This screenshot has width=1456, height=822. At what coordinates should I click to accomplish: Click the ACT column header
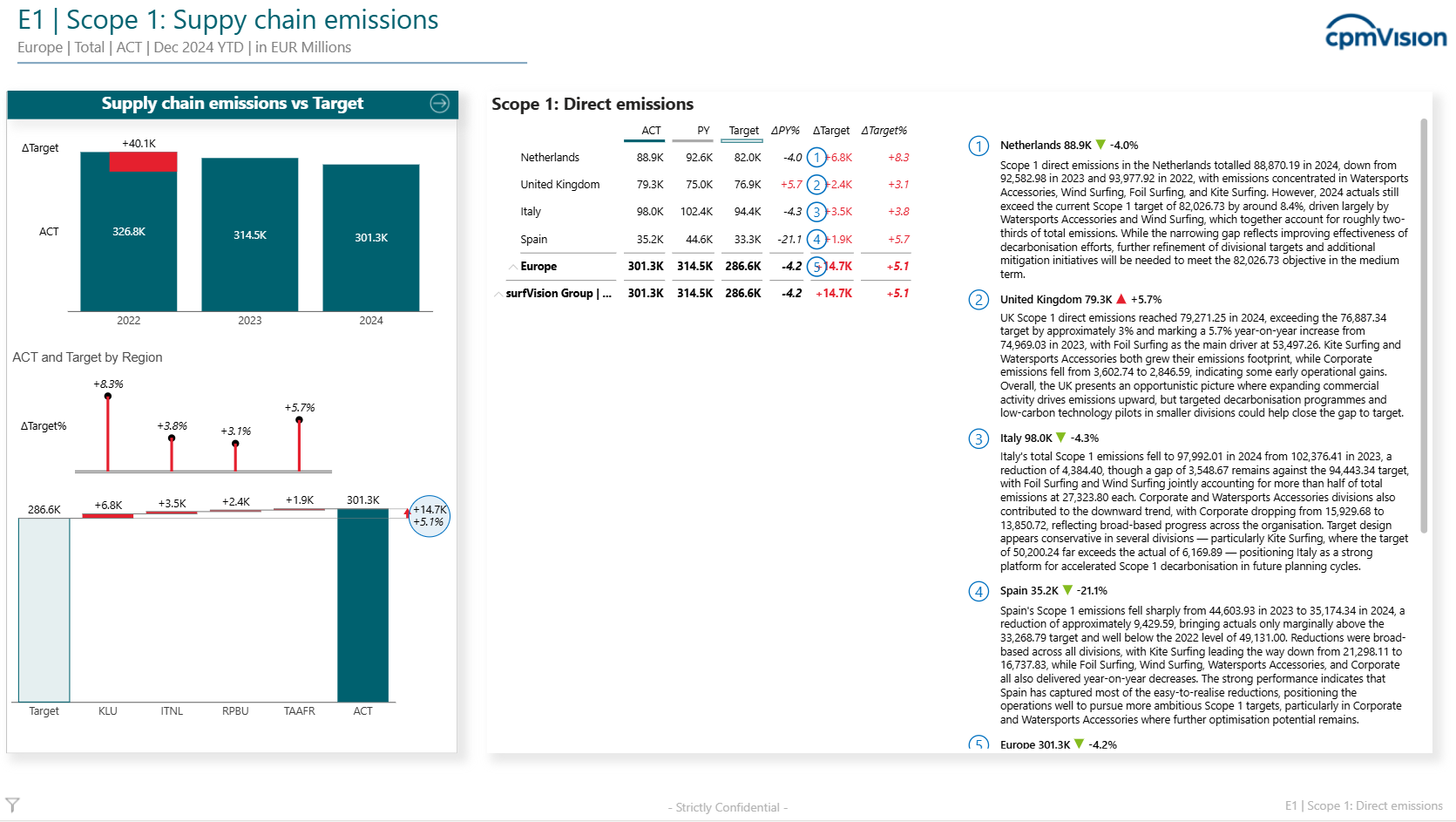pos(651,131)
